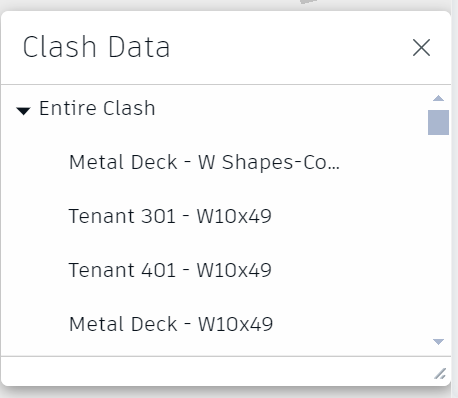The image size is (458, 398).
Task: Select Metal Deck - W Shapes-Co... entry
Action: (204, 162)
